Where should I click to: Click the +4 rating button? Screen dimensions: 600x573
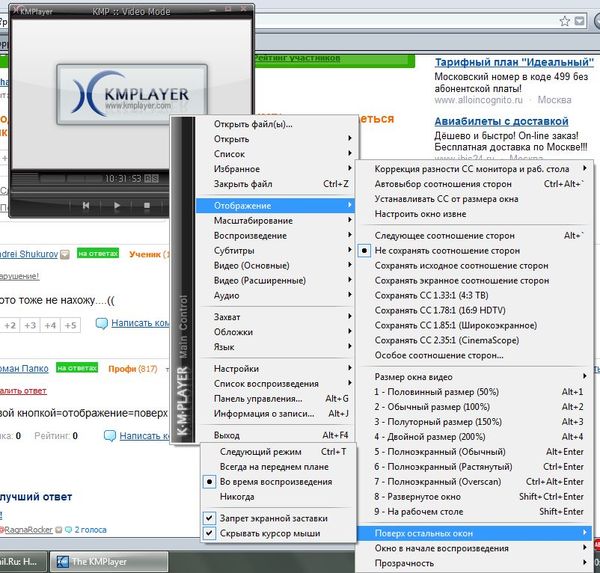point(50,325)
